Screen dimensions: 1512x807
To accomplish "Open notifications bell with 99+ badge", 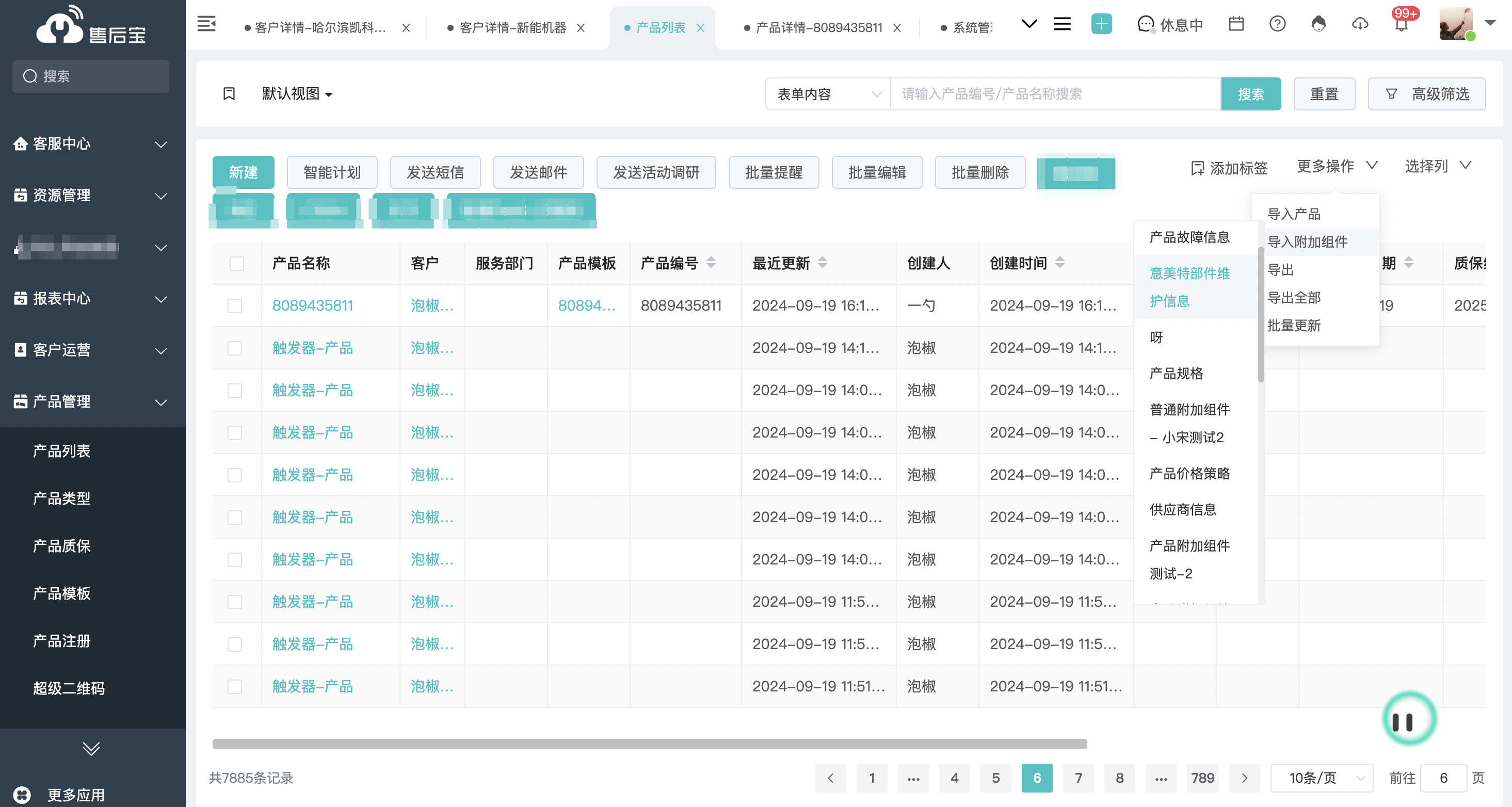I will (x=1402, y=24).
